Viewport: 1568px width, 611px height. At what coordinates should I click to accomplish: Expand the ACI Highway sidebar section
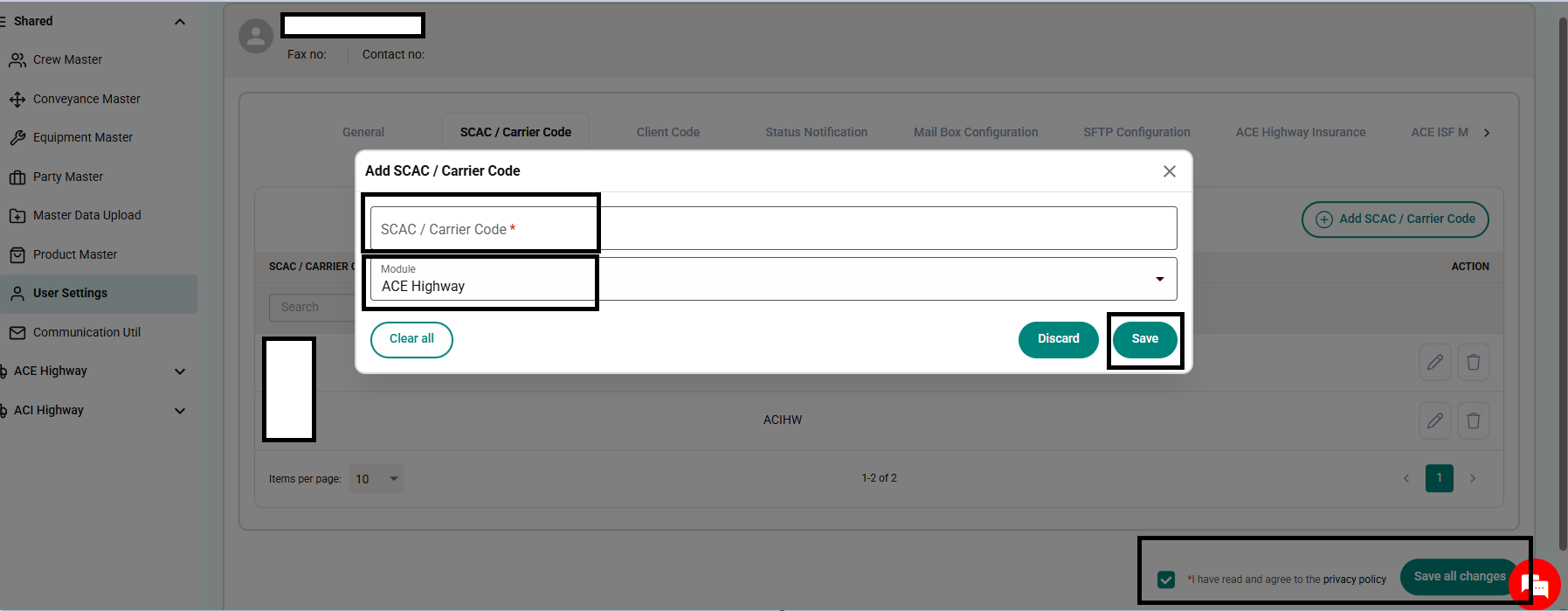click(x=180, y=411)
